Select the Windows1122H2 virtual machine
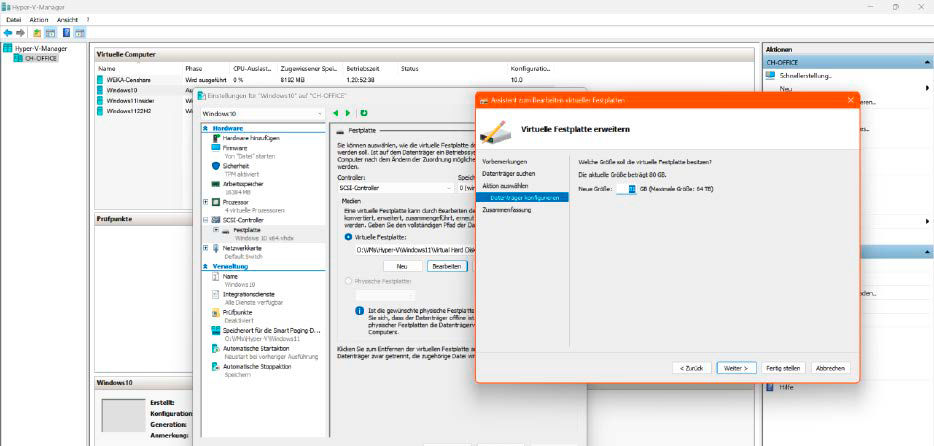This screenshot has width=934, height=446. tap(128, 111)
